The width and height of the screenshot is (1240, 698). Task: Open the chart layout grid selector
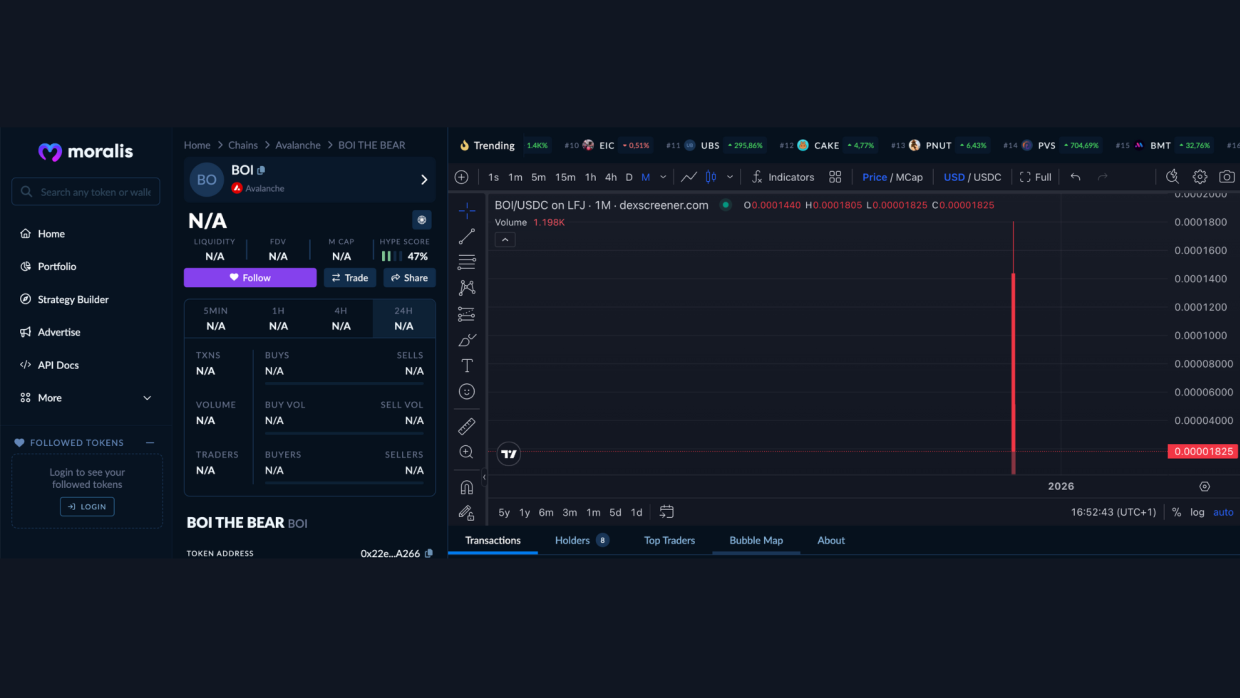(835, 177)
